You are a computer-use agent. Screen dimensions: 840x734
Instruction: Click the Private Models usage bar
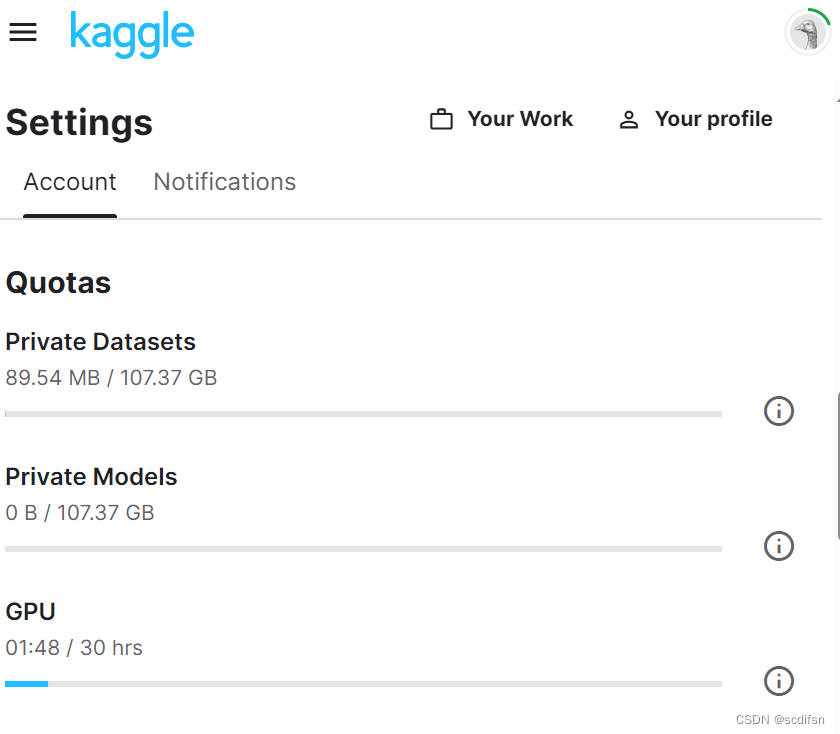[363, 548]
